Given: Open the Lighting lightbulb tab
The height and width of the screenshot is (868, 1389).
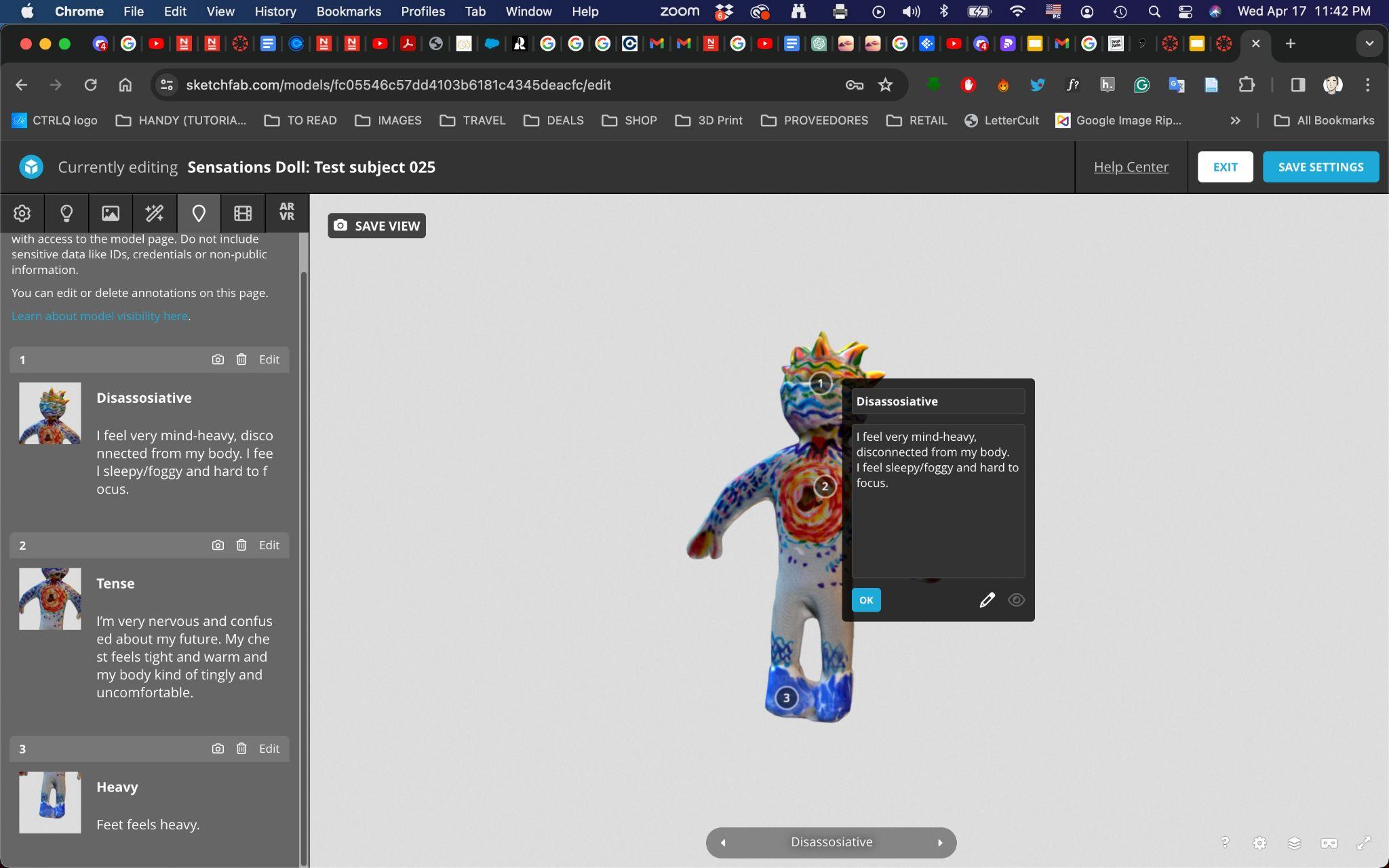Looking at the screenshot, I should click(66, 214).
